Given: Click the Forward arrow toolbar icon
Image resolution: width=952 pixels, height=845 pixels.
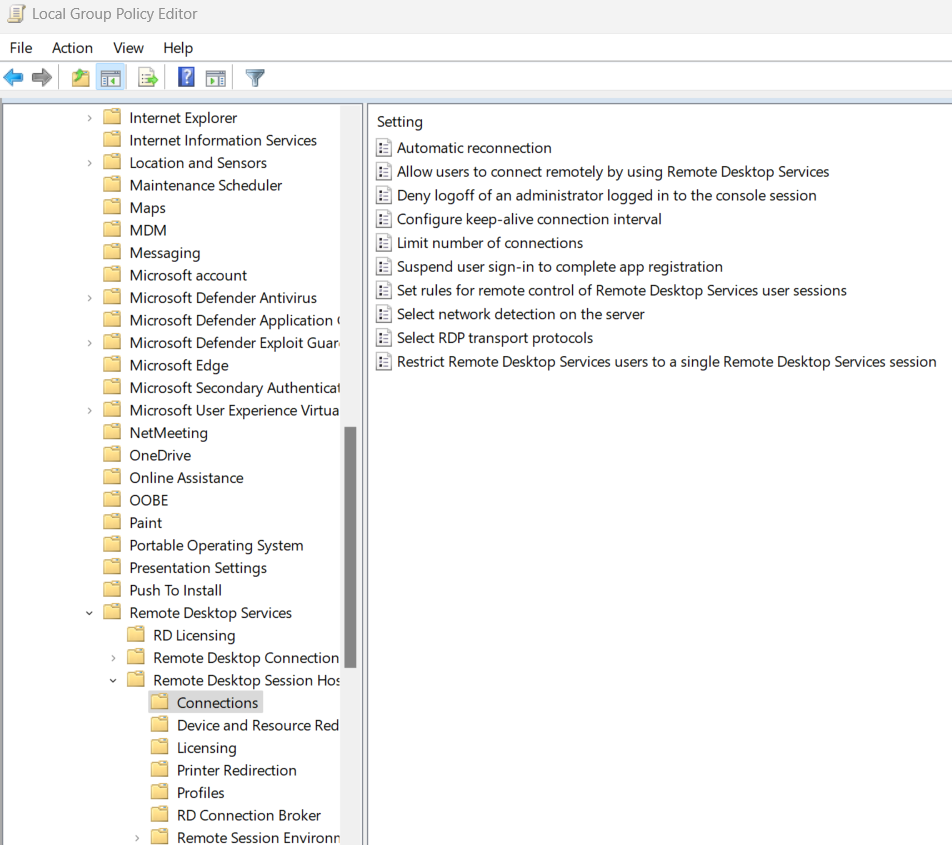Looking at the screenshot, I should [42, 78].
